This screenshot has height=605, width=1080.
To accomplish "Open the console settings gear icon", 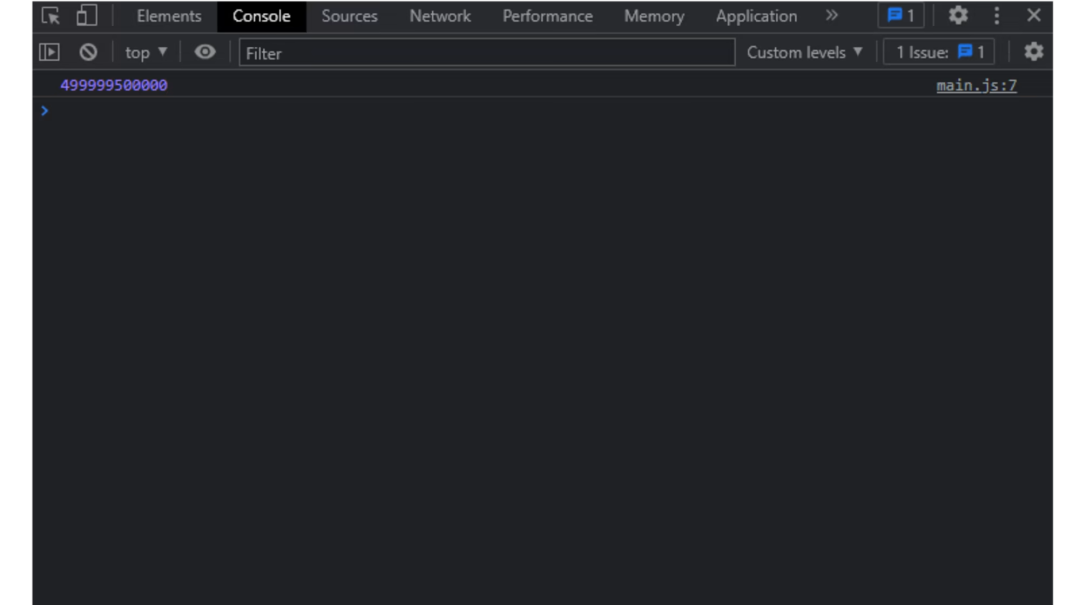I will (x=1034, y=52).
